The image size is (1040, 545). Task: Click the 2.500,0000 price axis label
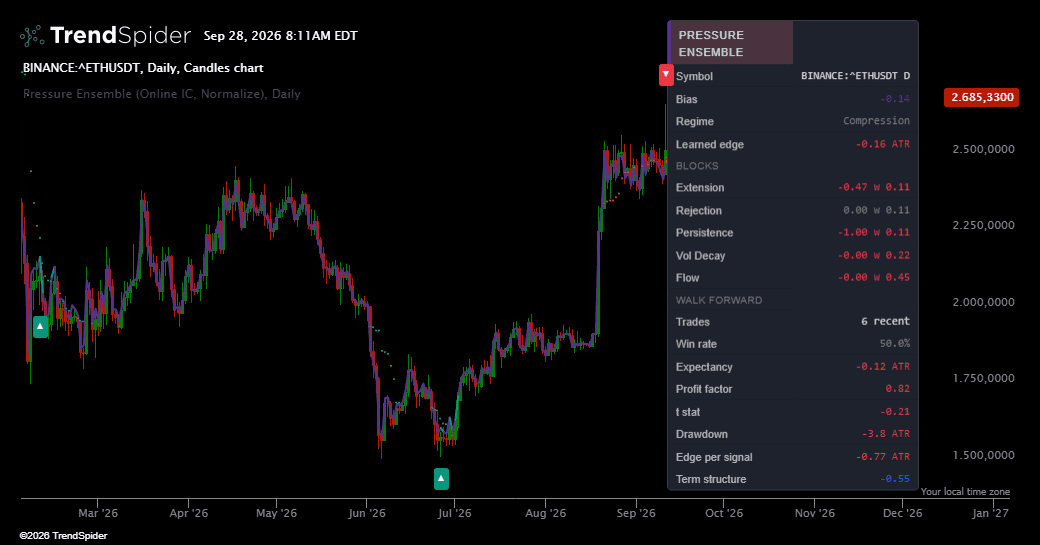coord(984,149)
